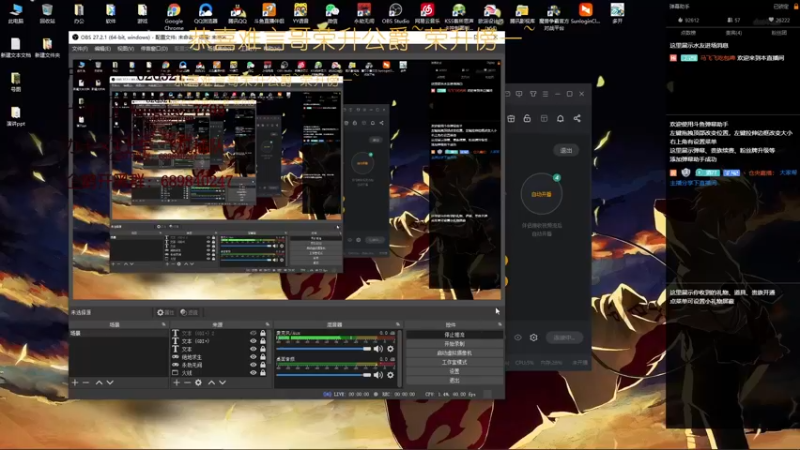Click the 属性 properties button above docks
The height and width of the screenshot is (450, 800).
click(165, 312)
